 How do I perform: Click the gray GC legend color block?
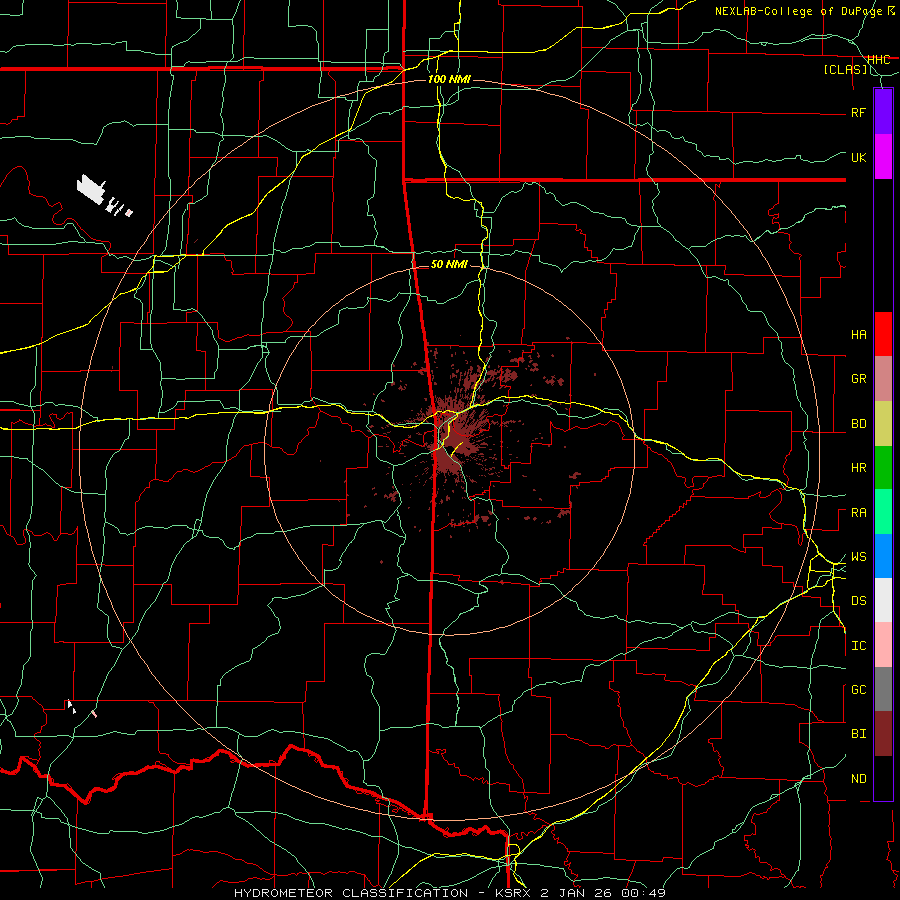point(883,689)
